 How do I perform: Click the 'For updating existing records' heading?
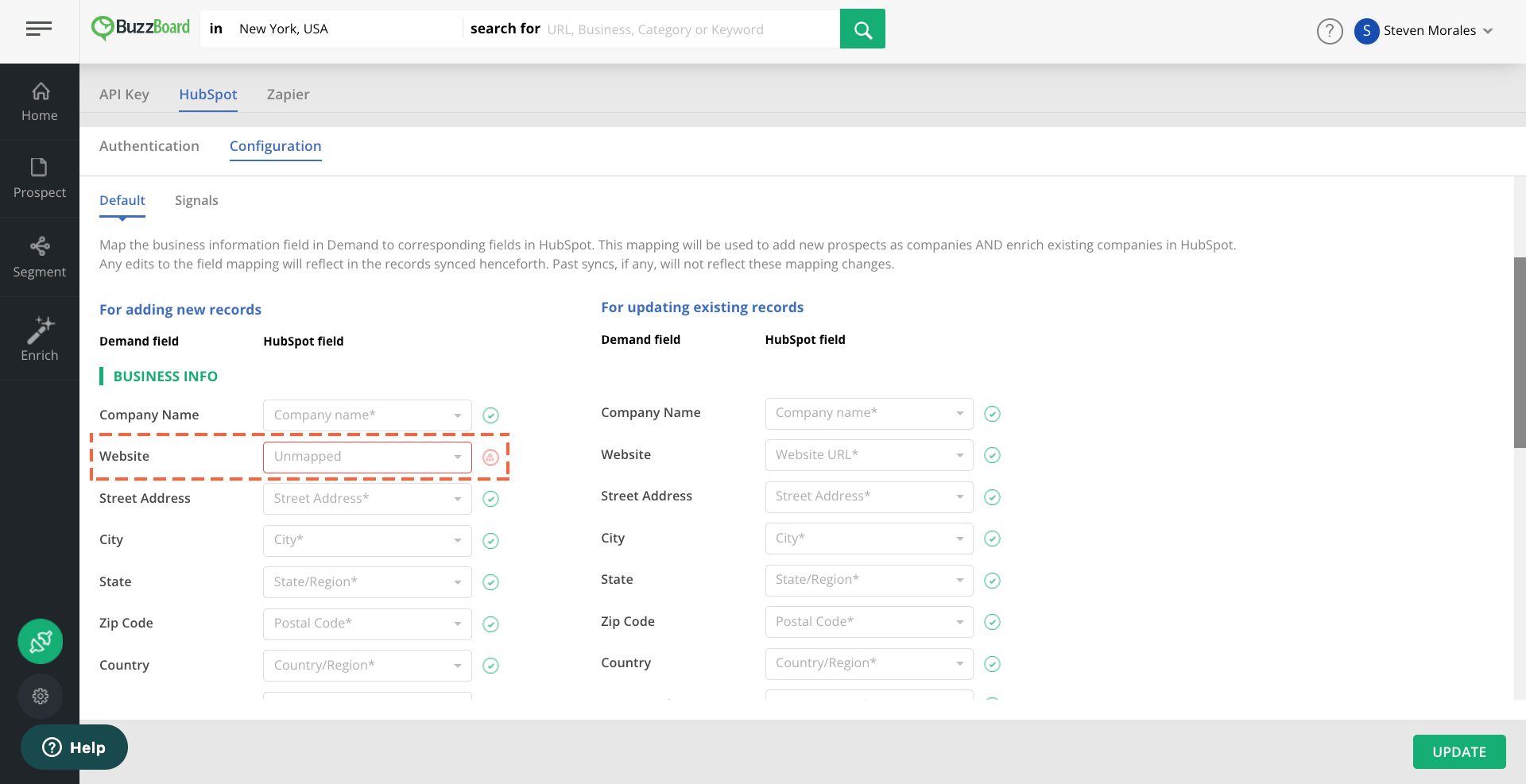point(703,307)
